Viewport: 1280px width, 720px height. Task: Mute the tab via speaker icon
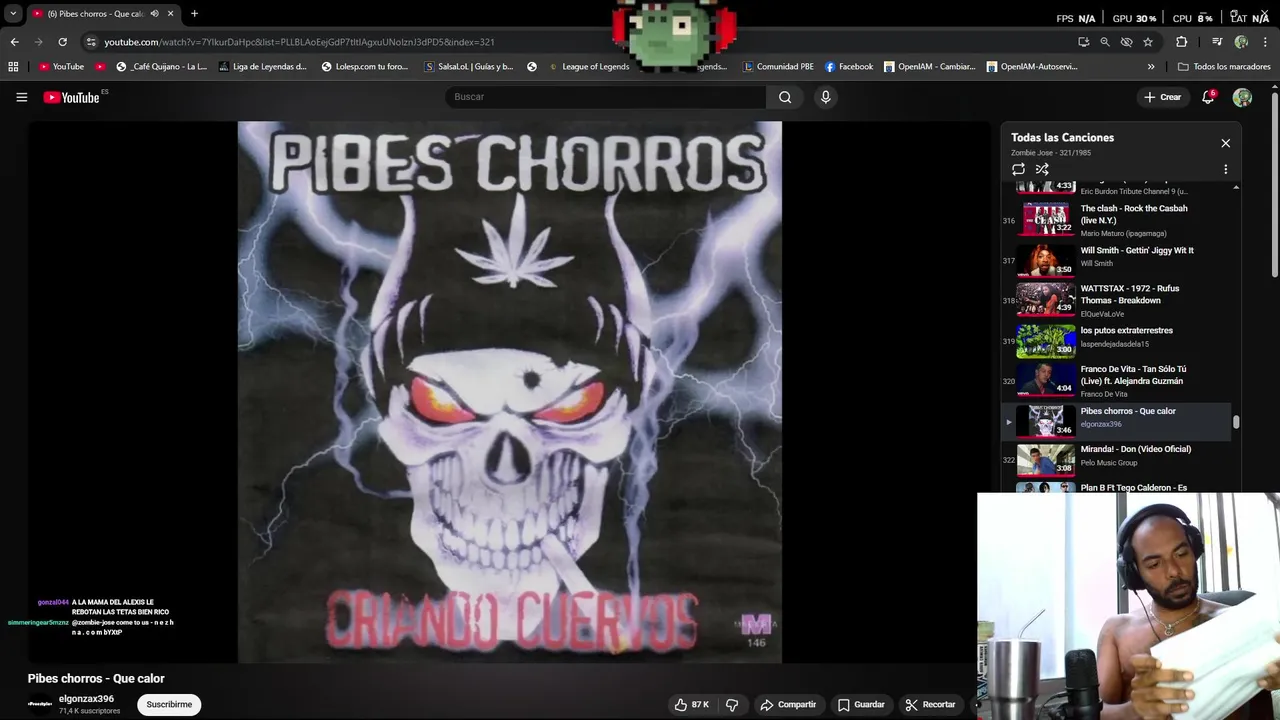[154, 14]
